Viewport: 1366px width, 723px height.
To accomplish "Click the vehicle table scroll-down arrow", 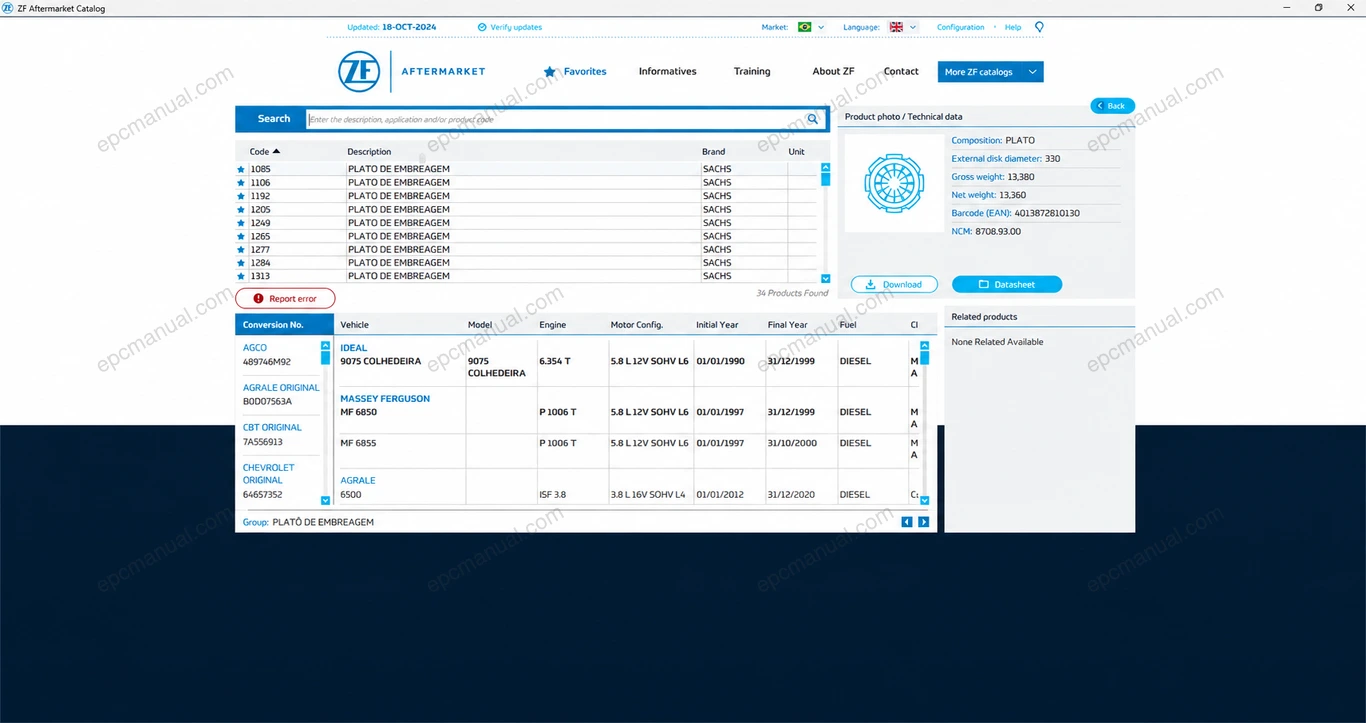I will [x=924, y=500].
